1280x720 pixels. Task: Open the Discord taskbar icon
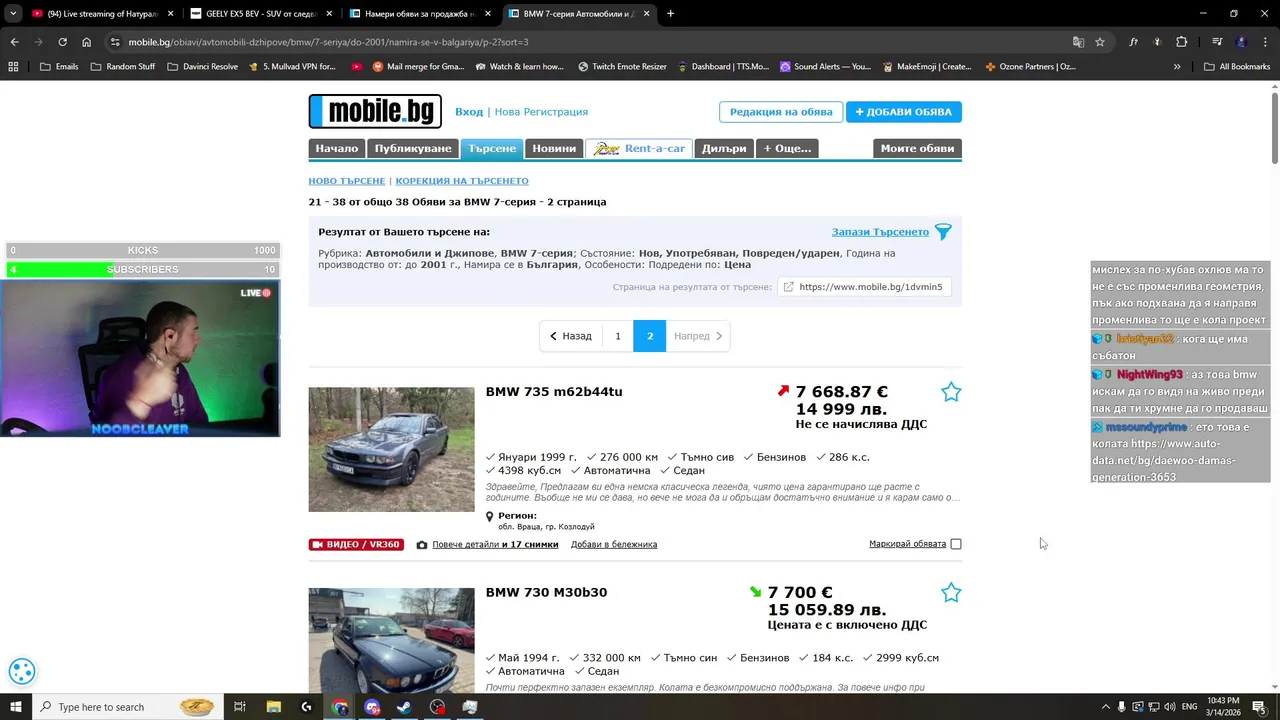(x=372, y=707)
